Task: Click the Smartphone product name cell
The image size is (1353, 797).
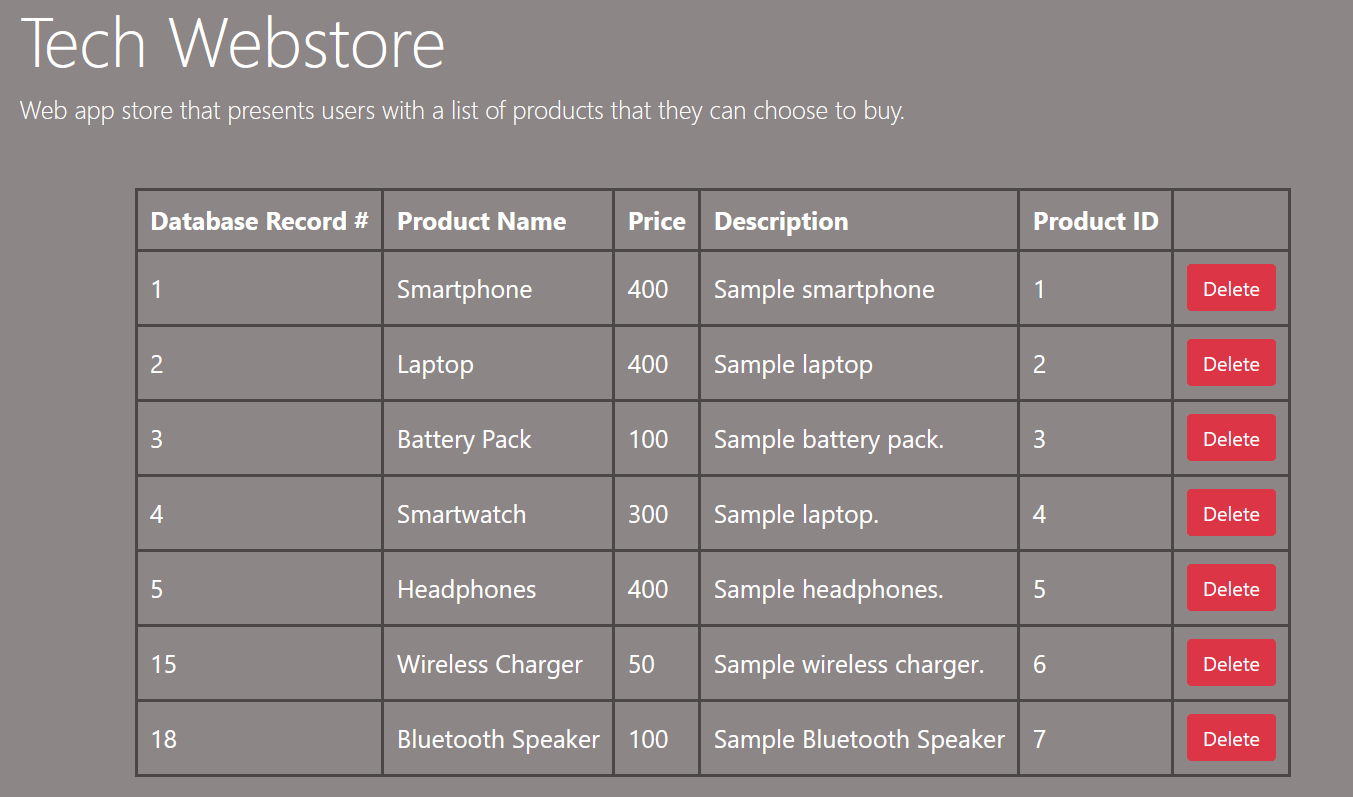Action: (x=464, y=288)
